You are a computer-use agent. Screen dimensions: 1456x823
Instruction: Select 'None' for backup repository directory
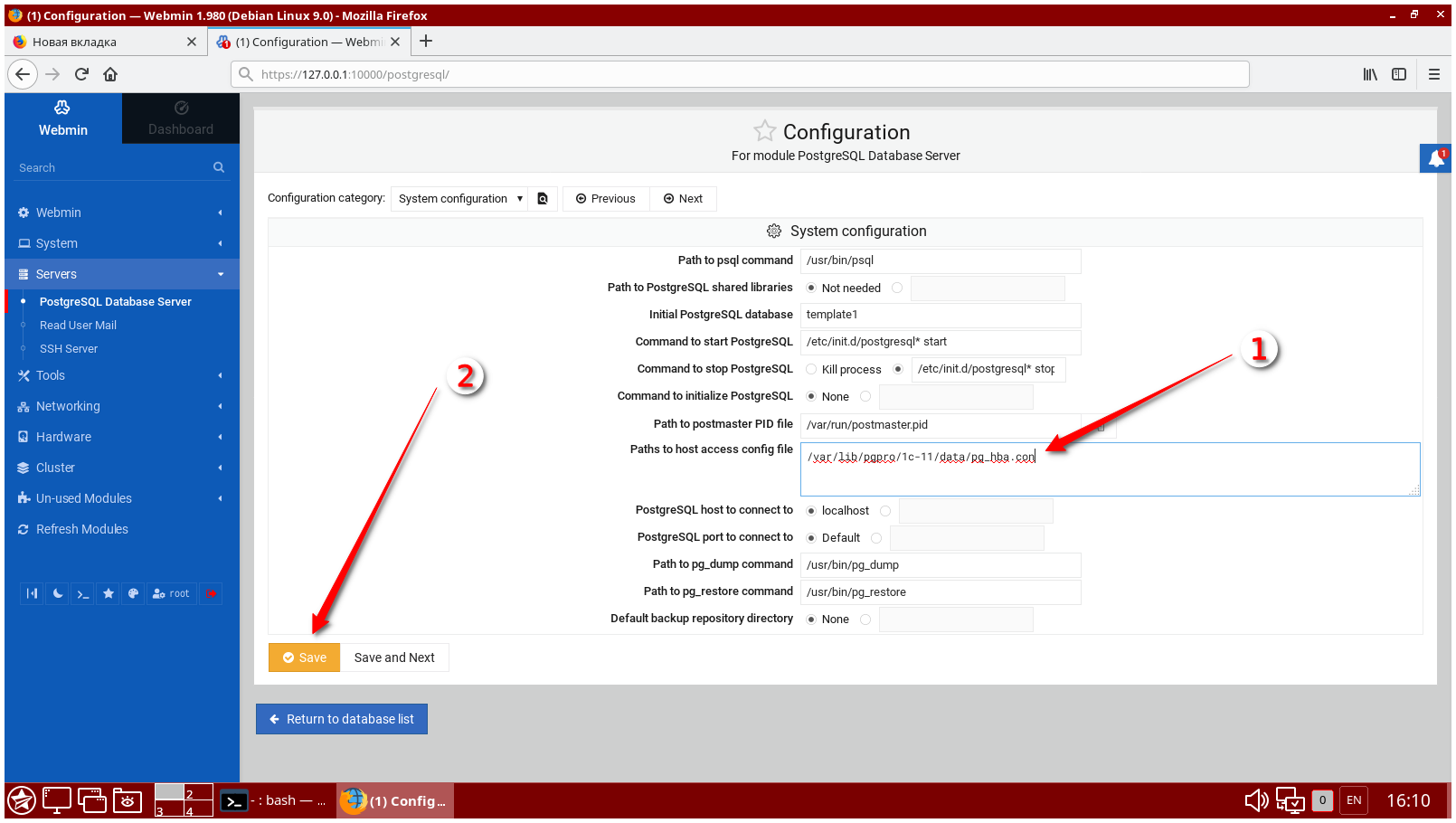(811, 620)
